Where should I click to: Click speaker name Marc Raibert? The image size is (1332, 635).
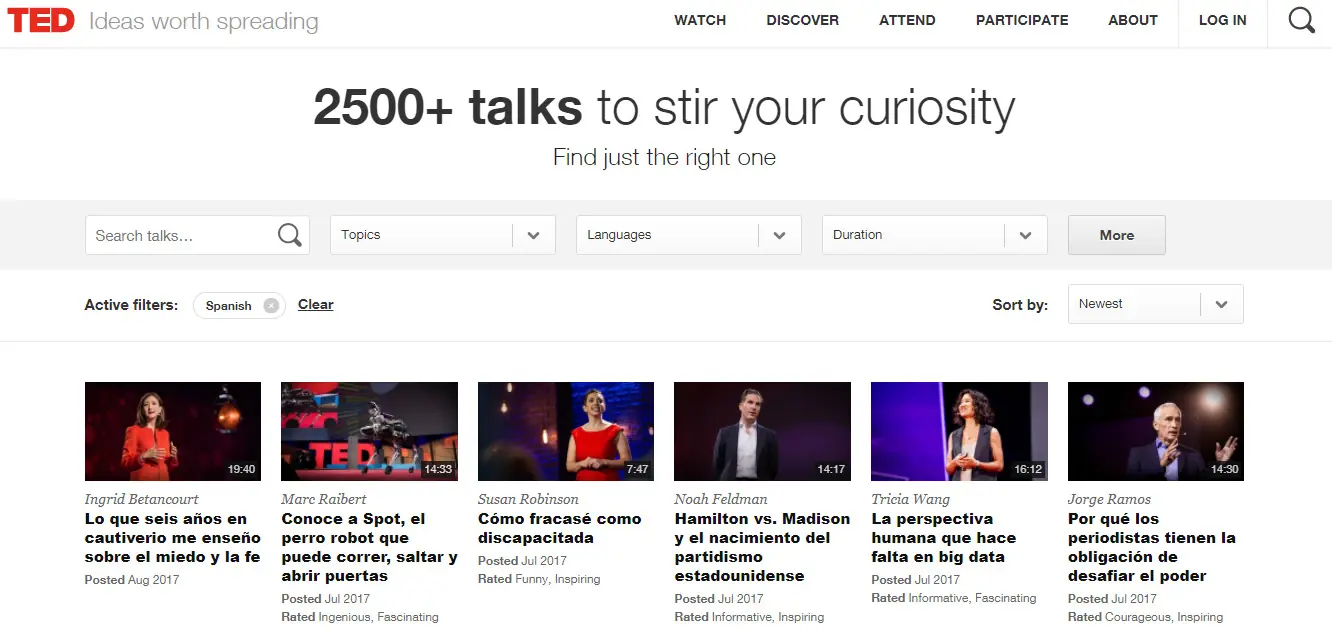pos(324,499)
